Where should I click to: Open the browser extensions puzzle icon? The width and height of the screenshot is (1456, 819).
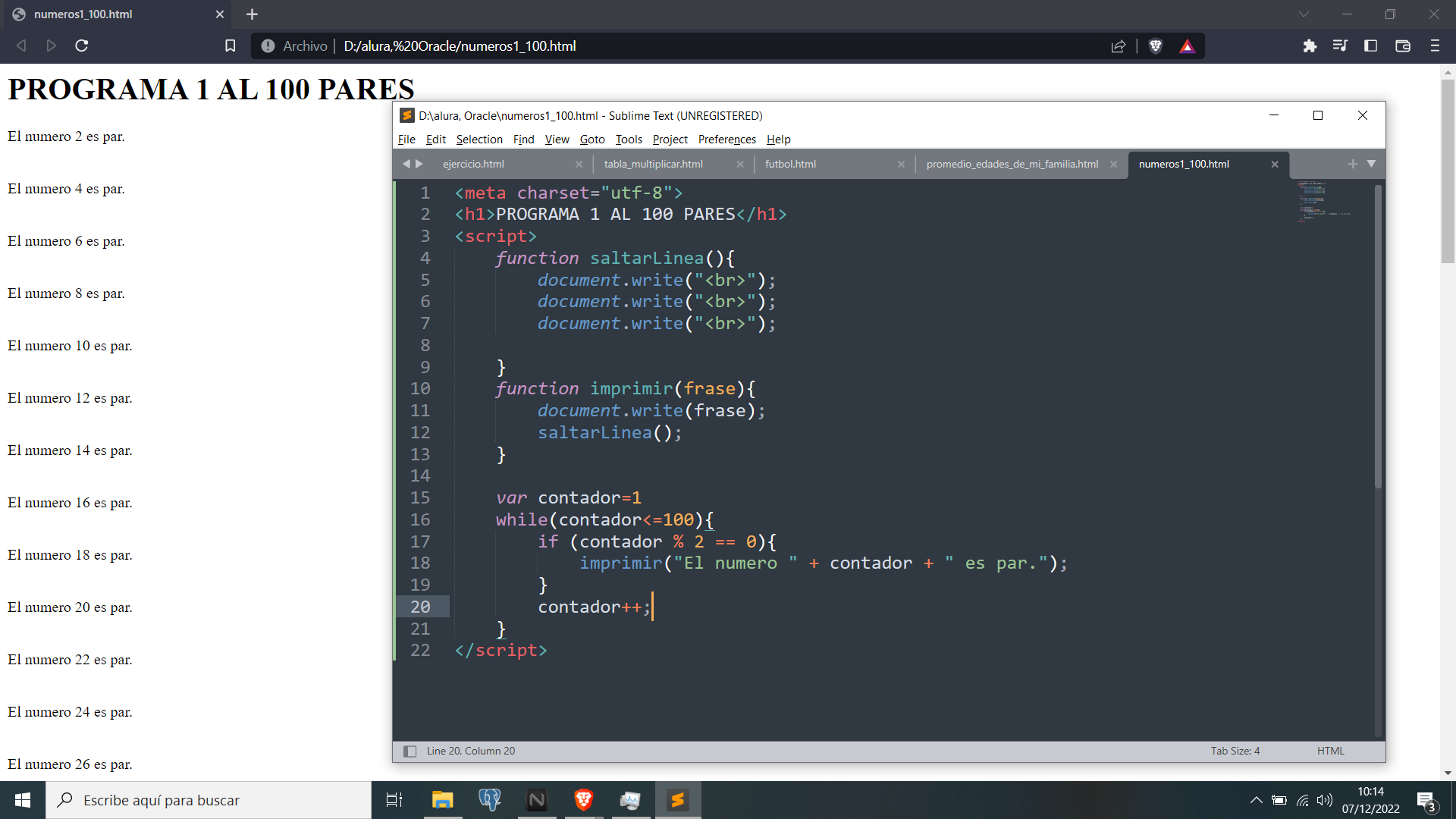[x=1310, y=45]
